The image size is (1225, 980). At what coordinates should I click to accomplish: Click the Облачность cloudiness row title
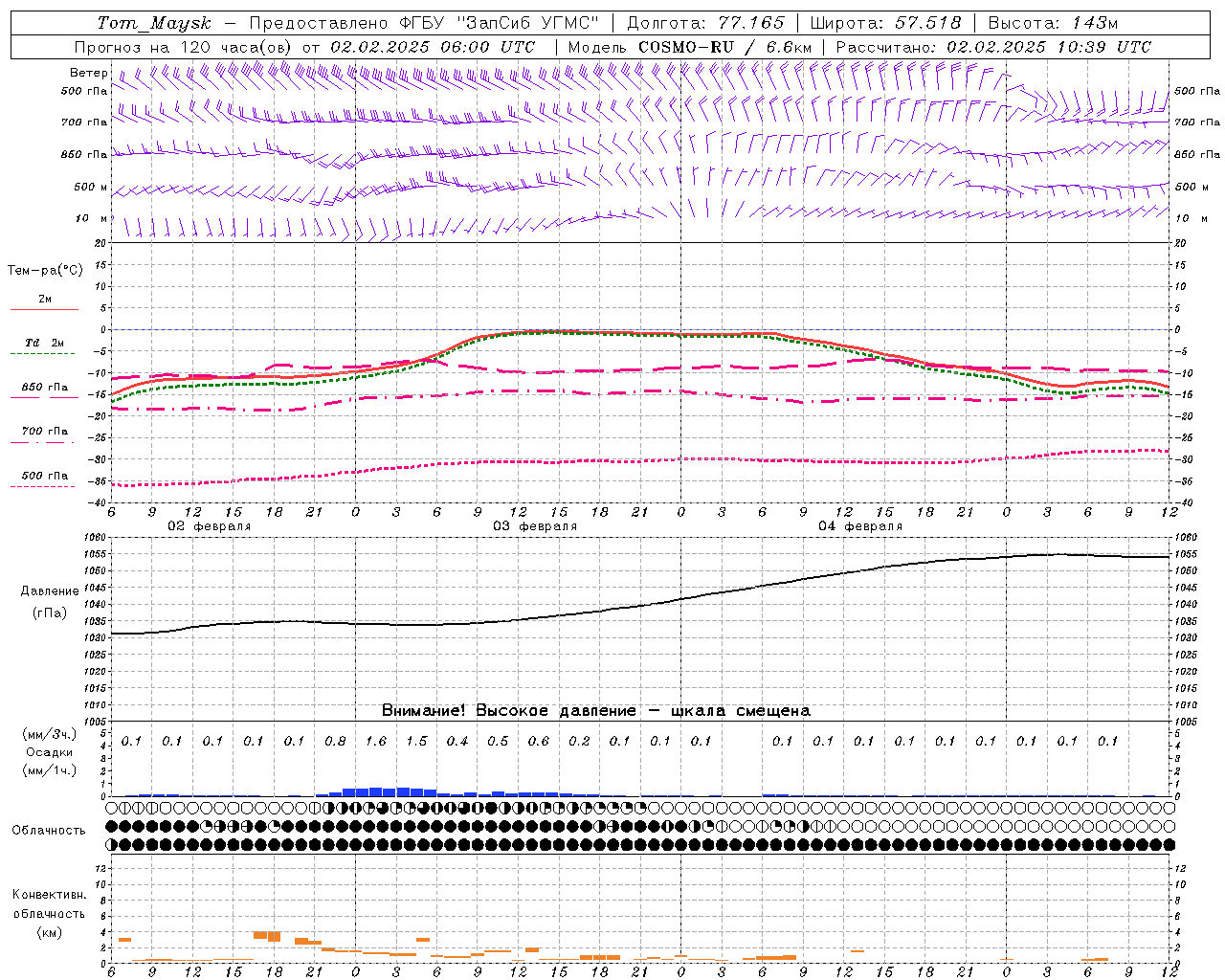(x=49, y=830)
